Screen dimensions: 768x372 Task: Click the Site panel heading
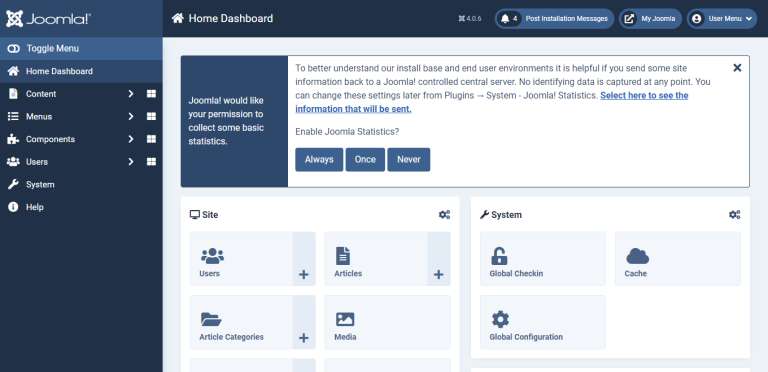(204, 214)
